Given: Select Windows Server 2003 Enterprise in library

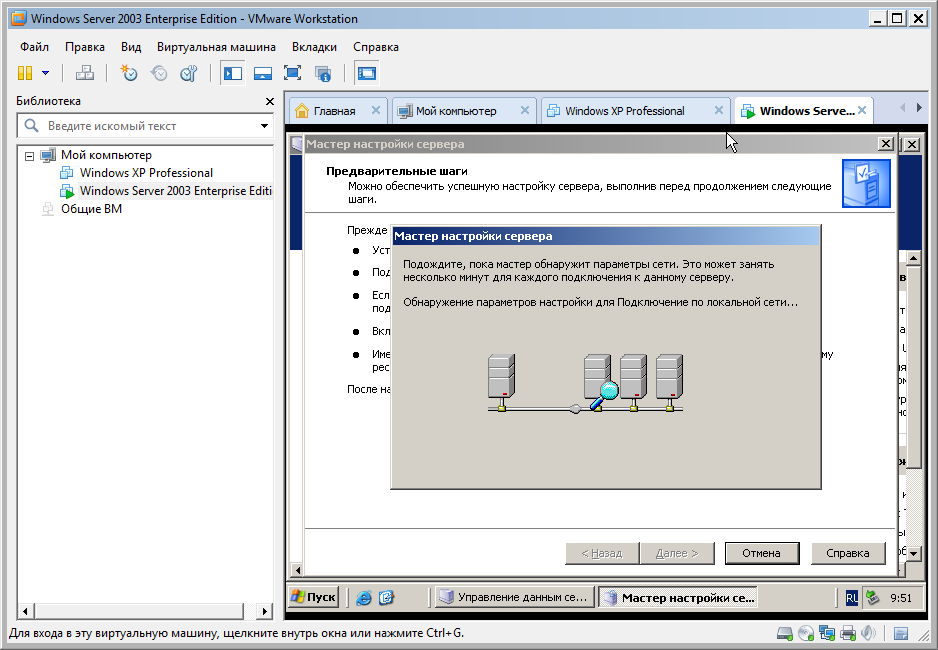Looking at the screenshot, I should click(x=175, y=191).
